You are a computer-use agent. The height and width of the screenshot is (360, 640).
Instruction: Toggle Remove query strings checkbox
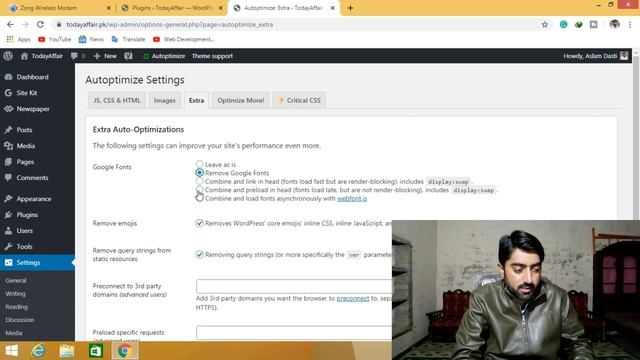199,254
